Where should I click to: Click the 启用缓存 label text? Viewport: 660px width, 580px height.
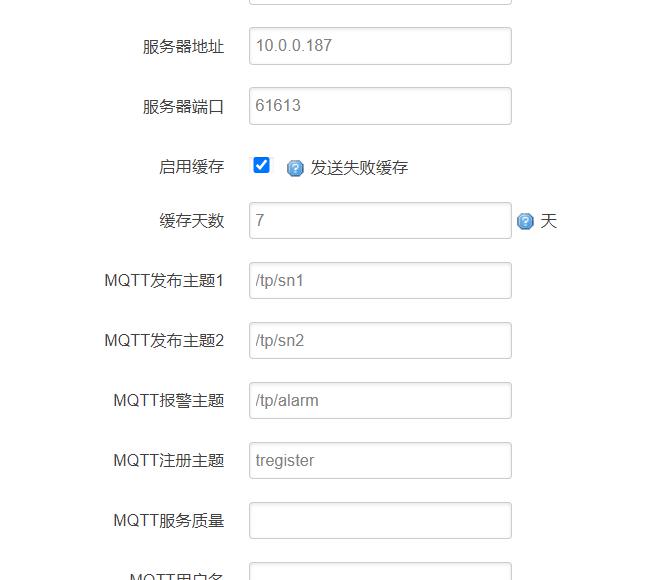click(x=191, y=167)
